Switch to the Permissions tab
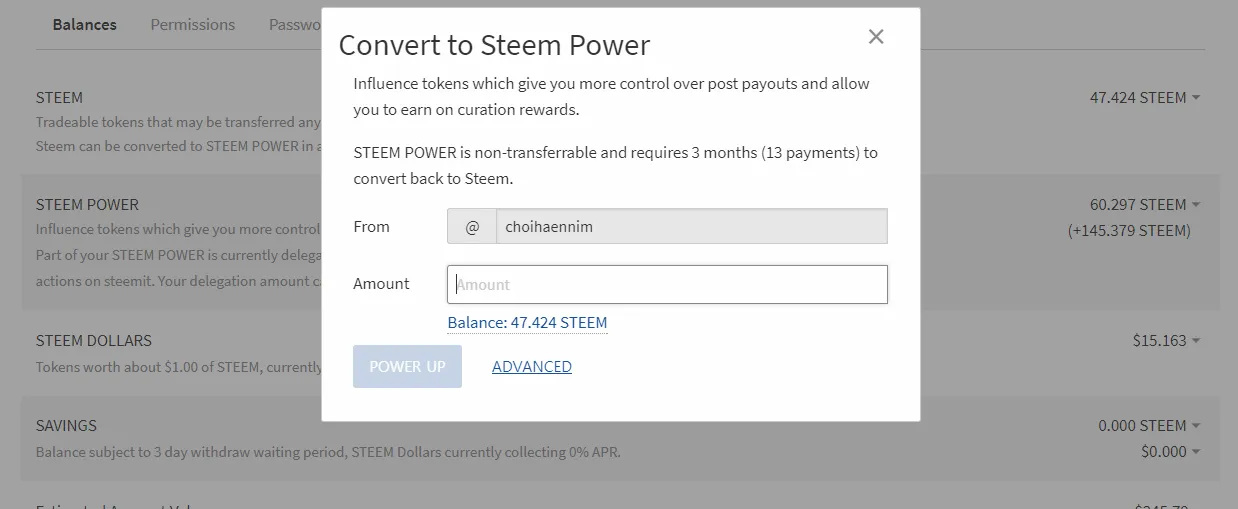Screen dimensions: 1238x509 [x=193, y=24]
